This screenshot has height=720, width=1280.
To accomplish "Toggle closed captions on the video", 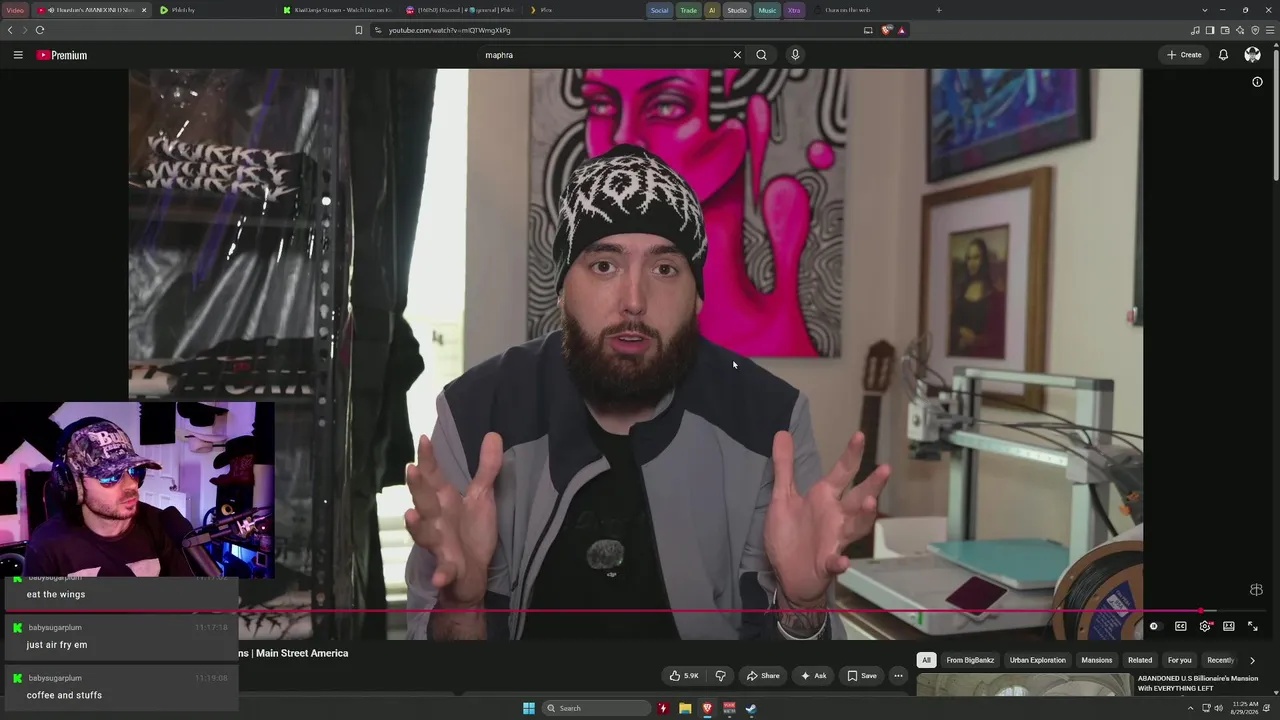I will (1181, 626).
